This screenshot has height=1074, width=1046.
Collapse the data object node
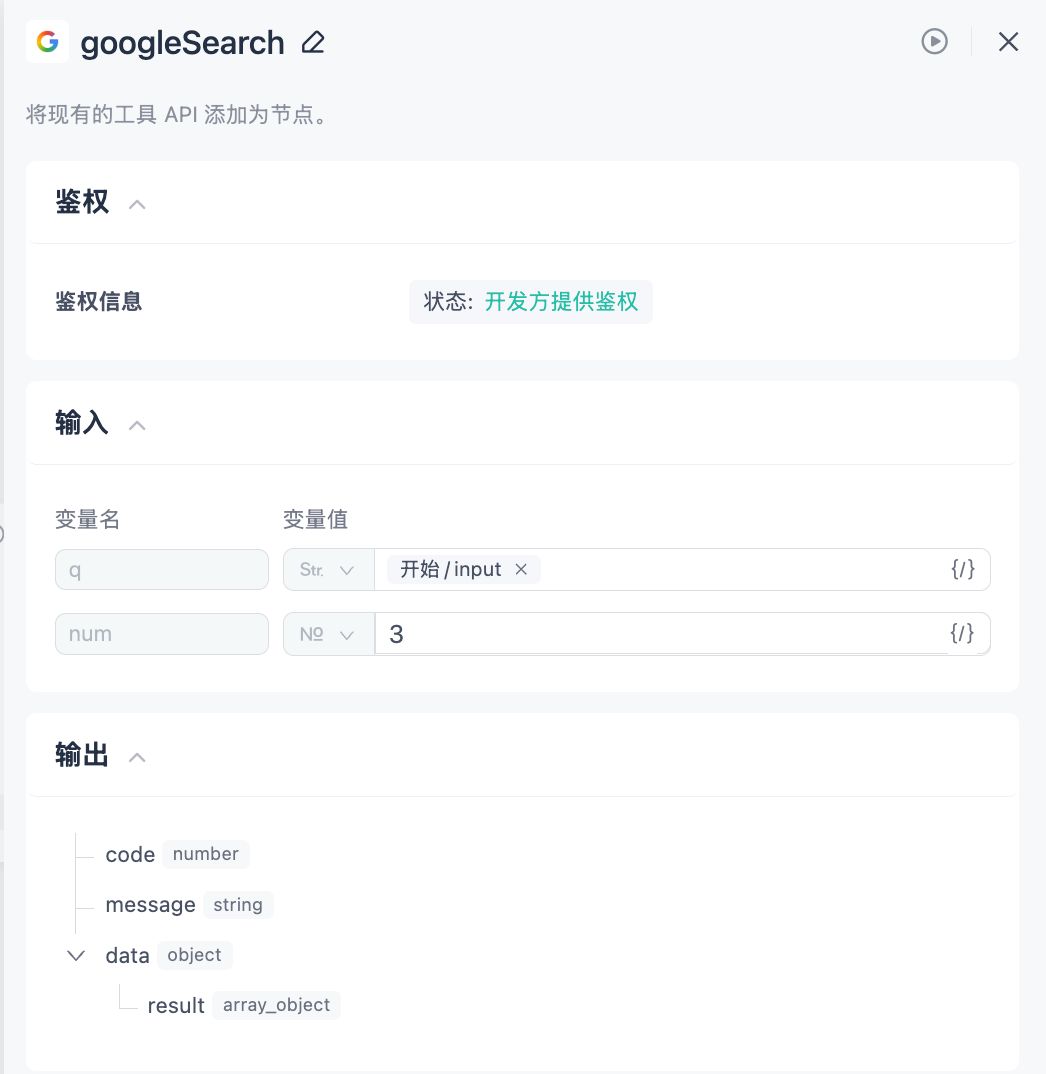tap(76, 955)
